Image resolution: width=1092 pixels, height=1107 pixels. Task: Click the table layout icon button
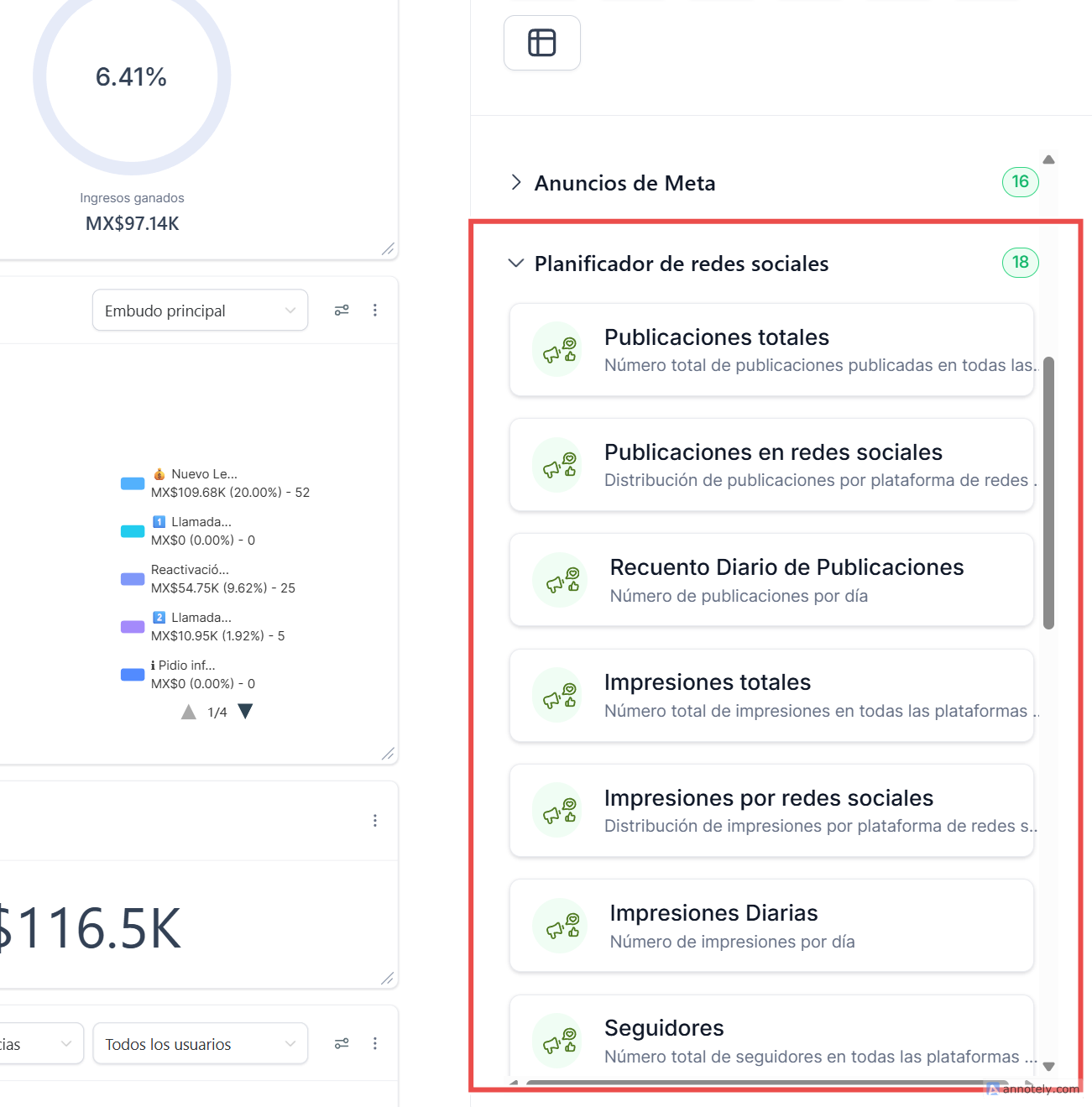(541, 43)
